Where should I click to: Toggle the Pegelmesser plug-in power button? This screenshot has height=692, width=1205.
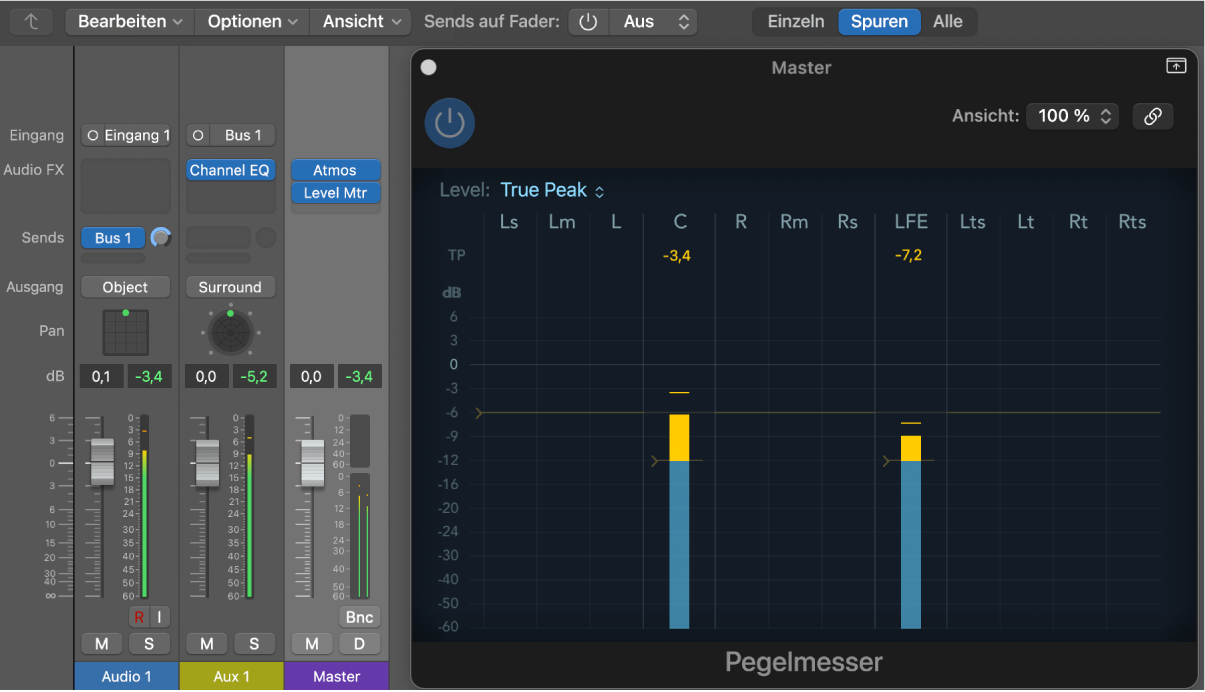click(x=450, y=123)
